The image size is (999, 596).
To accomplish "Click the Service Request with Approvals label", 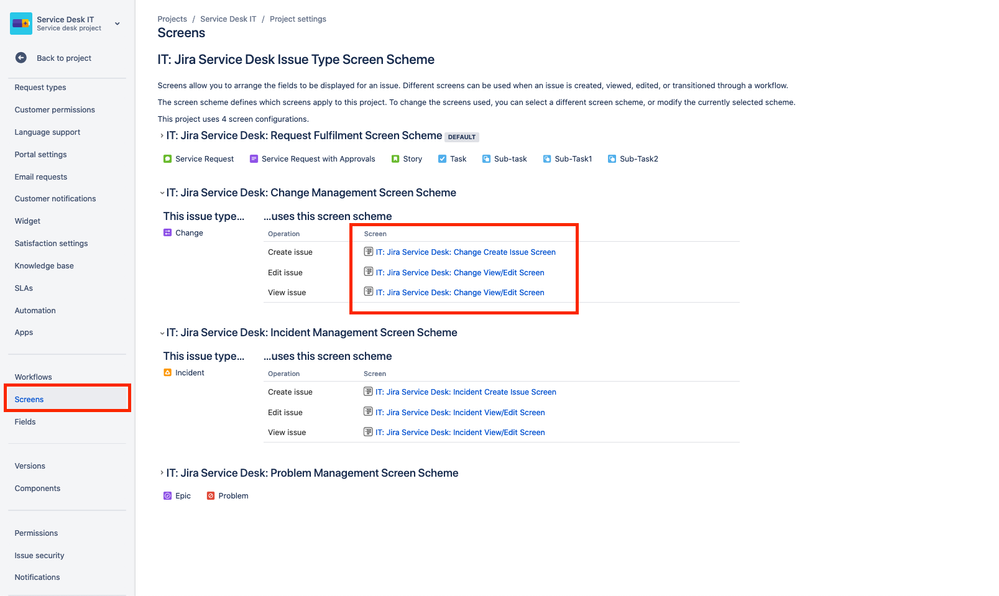I will [318, 159].
